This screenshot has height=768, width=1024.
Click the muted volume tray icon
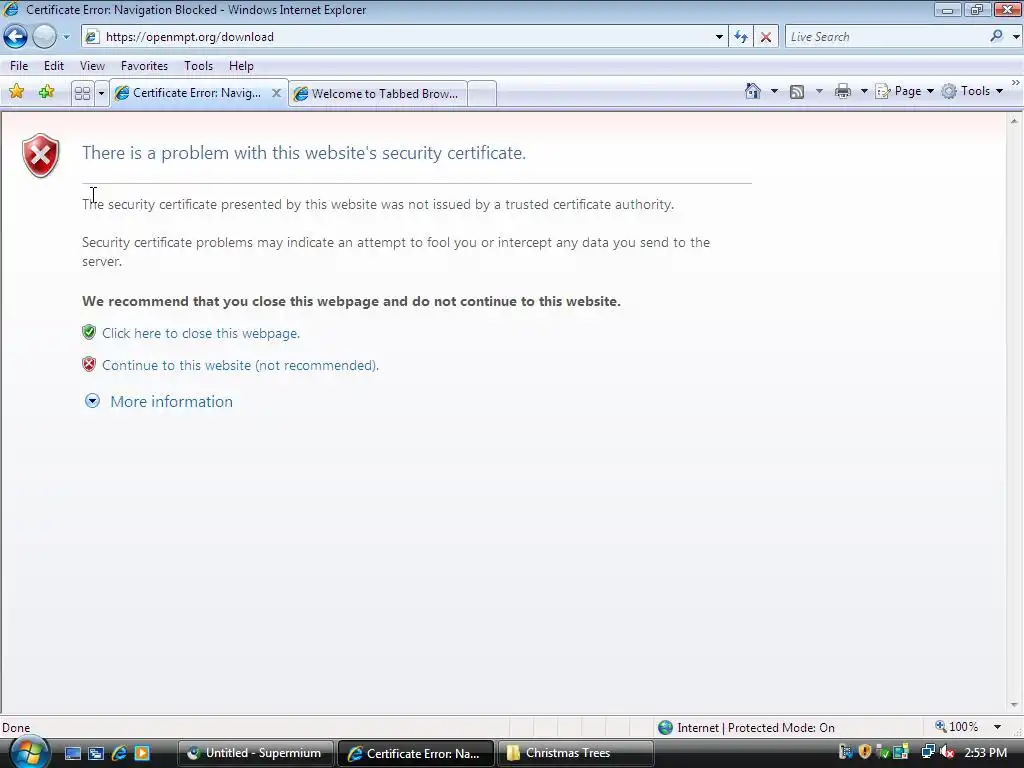947,752
